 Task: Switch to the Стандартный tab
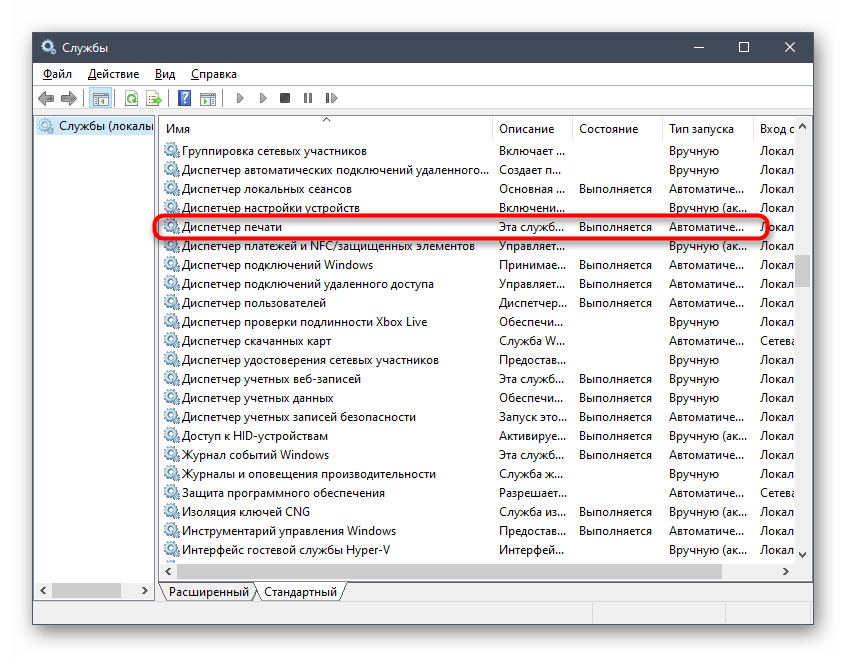(x=301, y=592)
